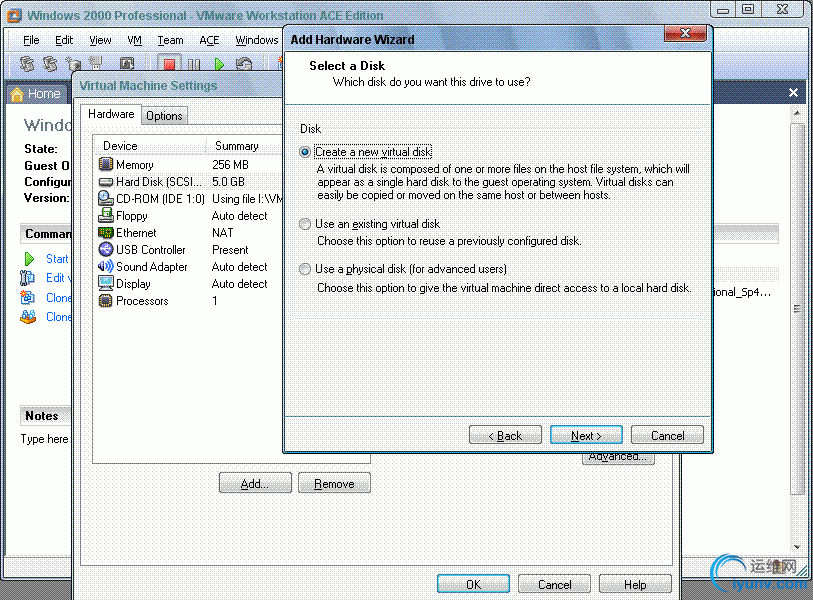The image size is (813, 600).
Task: Click the USB plug device toolbar icon
Action: (95, 63)
